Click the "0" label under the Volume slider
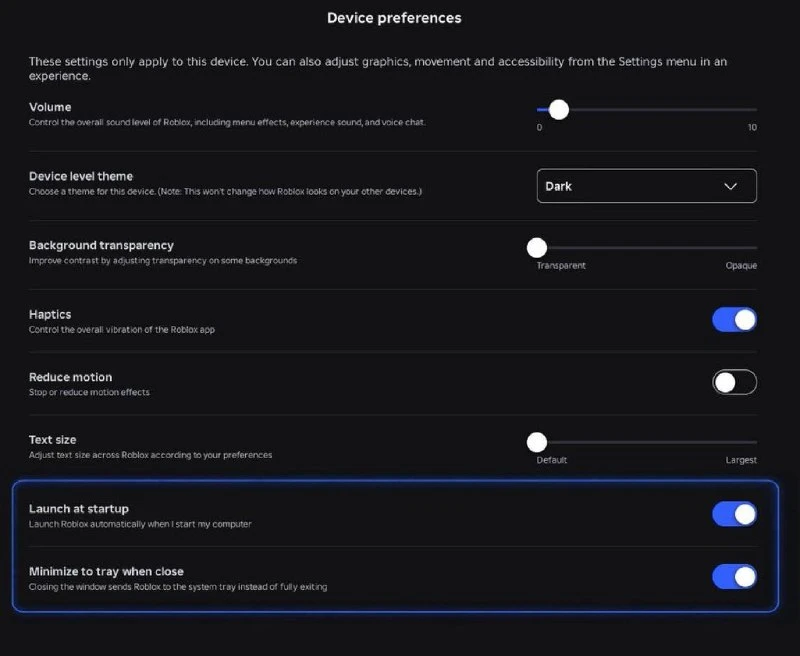Image resolution: width=800 pixels, height=656 pixels. click(x=539, y=128)
